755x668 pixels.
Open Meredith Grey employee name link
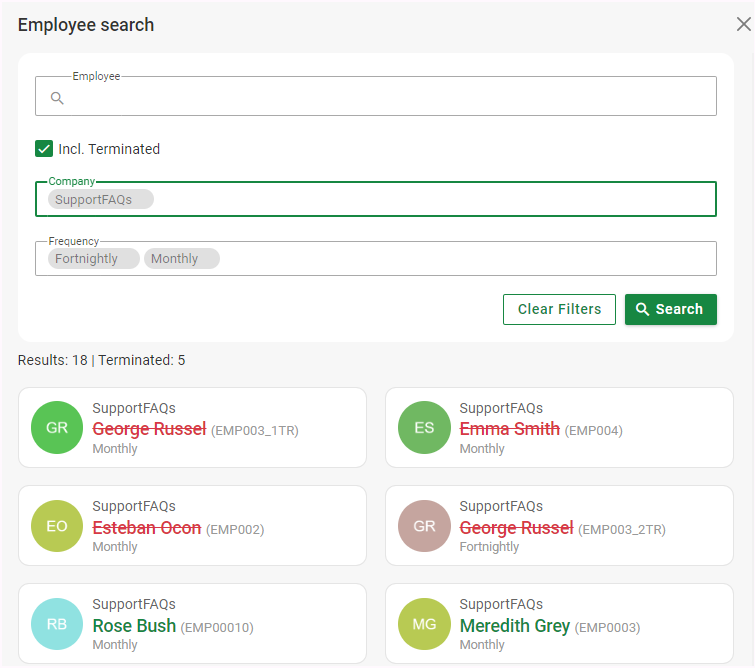(x=514, y=626)
